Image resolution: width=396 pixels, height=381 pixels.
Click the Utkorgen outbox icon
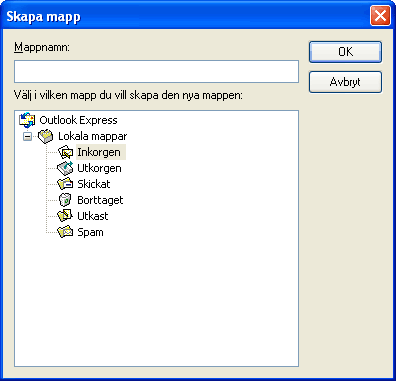(65, 168)
